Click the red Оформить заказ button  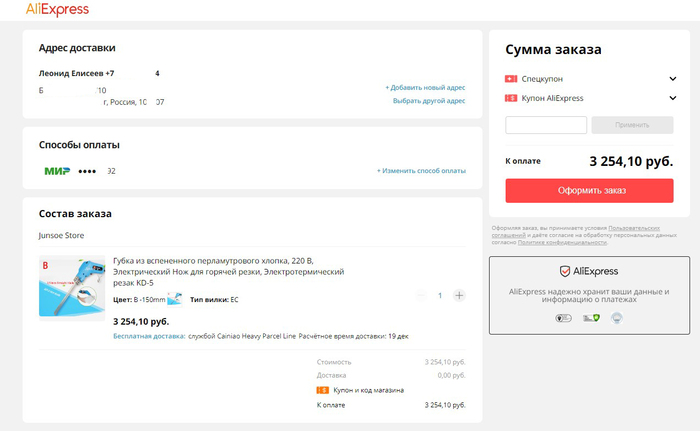click(589, 191)
